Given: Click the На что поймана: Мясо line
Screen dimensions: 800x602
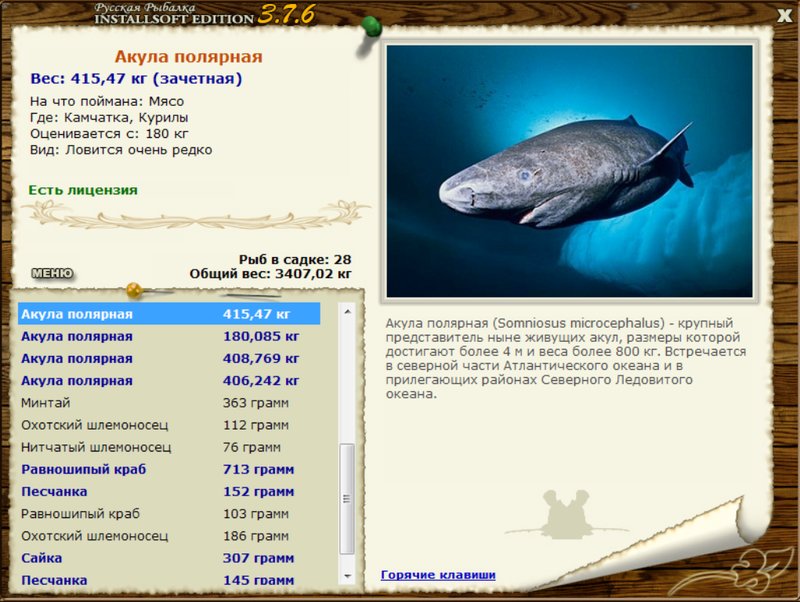Looking at the screenshot, I should [107, 101].
